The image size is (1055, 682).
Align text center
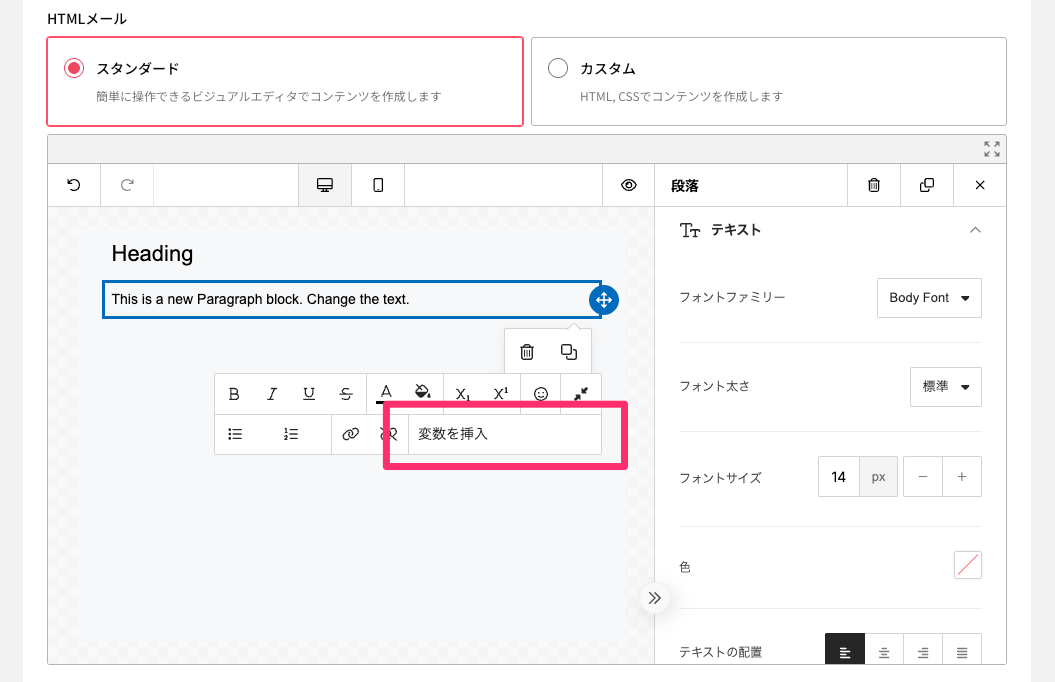[x=884, y=651]
